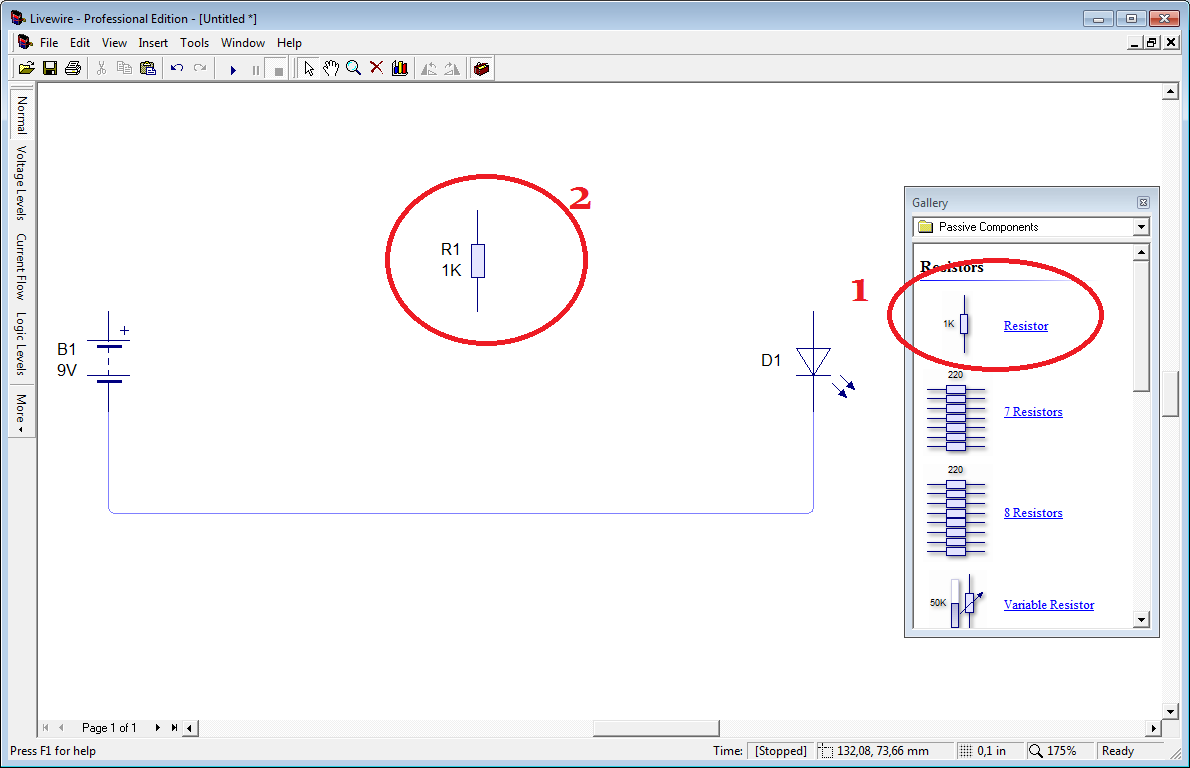Start simulation with the Play button
The width and height of the screenshot is (1190, 768).
point(233,69)
